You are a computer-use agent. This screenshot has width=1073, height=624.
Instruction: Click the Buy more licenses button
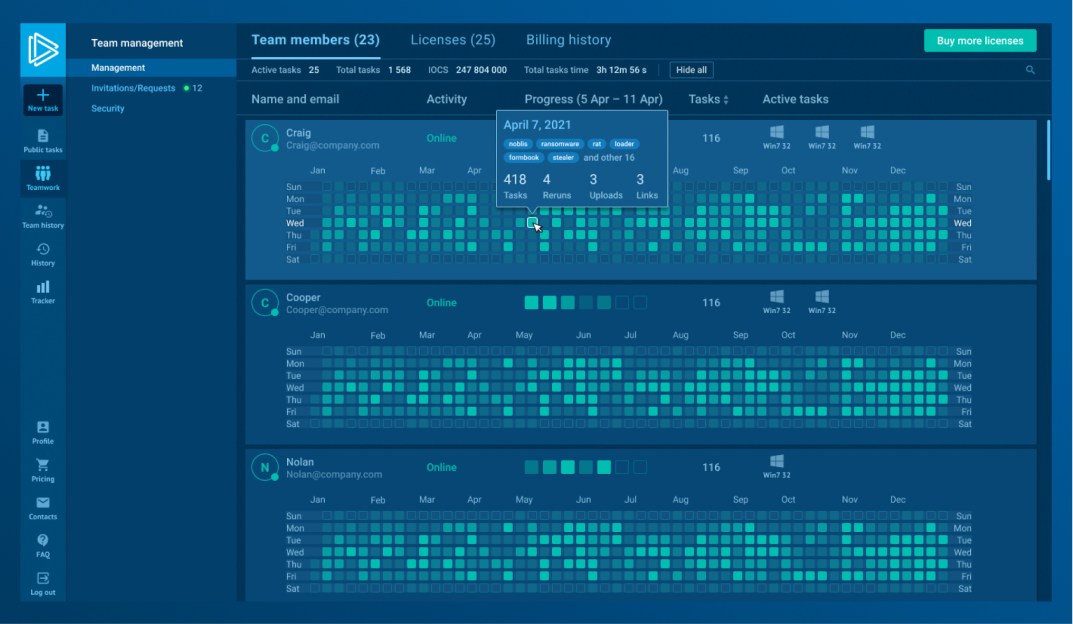pyautogui.click(x=979, y=41)
